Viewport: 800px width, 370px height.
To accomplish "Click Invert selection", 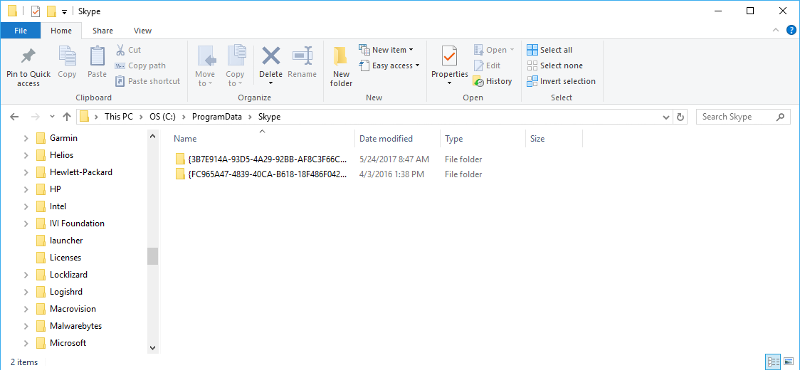I will (561, 81).
